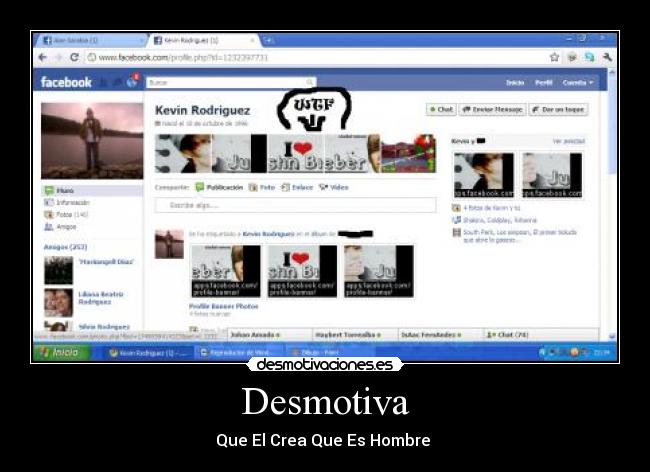Image resolution: width=650 pixels, height=472 pixels.
Task: Close the Kevin Rodriguez browser tab
Action: (252, 40)
